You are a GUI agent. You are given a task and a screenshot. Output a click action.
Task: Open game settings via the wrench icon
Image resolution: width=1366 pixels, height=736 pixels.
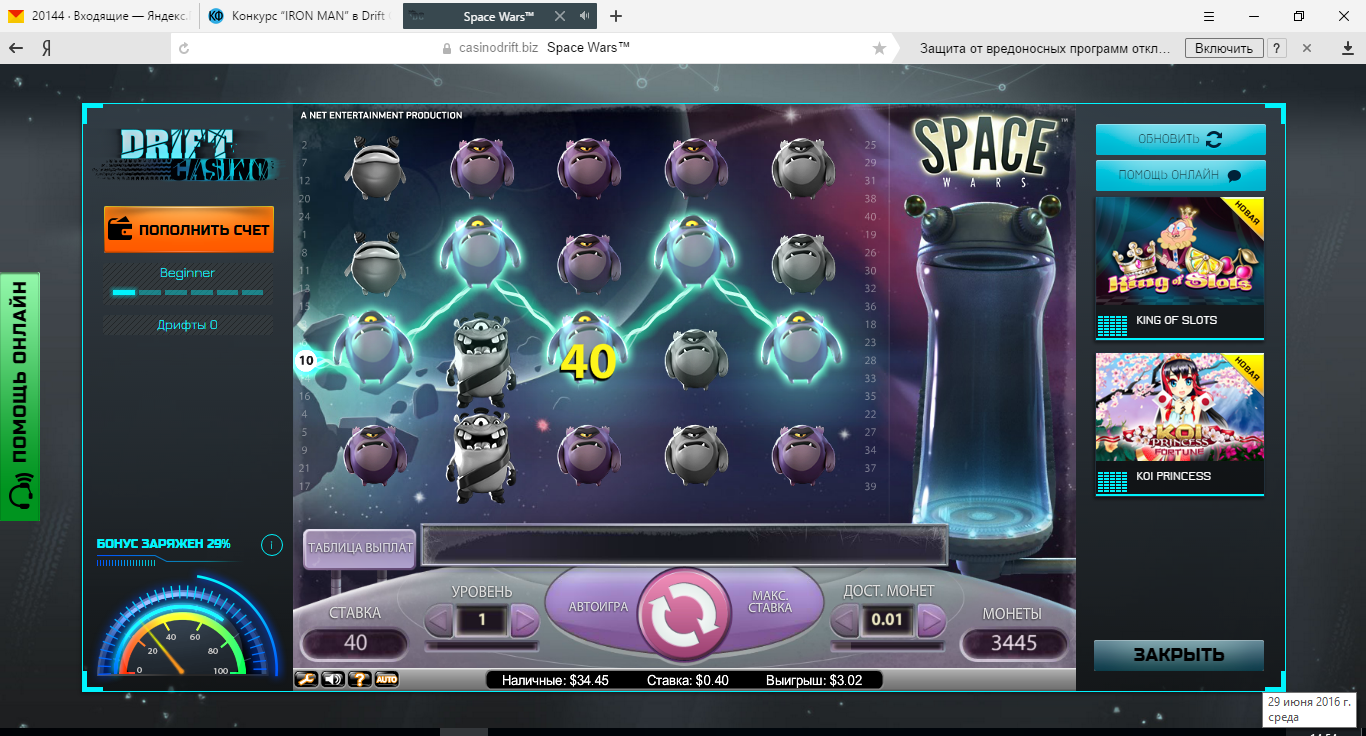pyautogui.click(x=306, y=679)
